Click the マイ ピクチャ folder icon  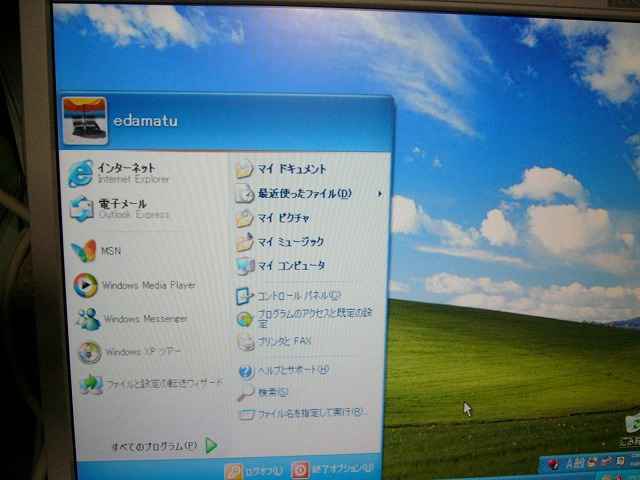click(x=245, y=218)
